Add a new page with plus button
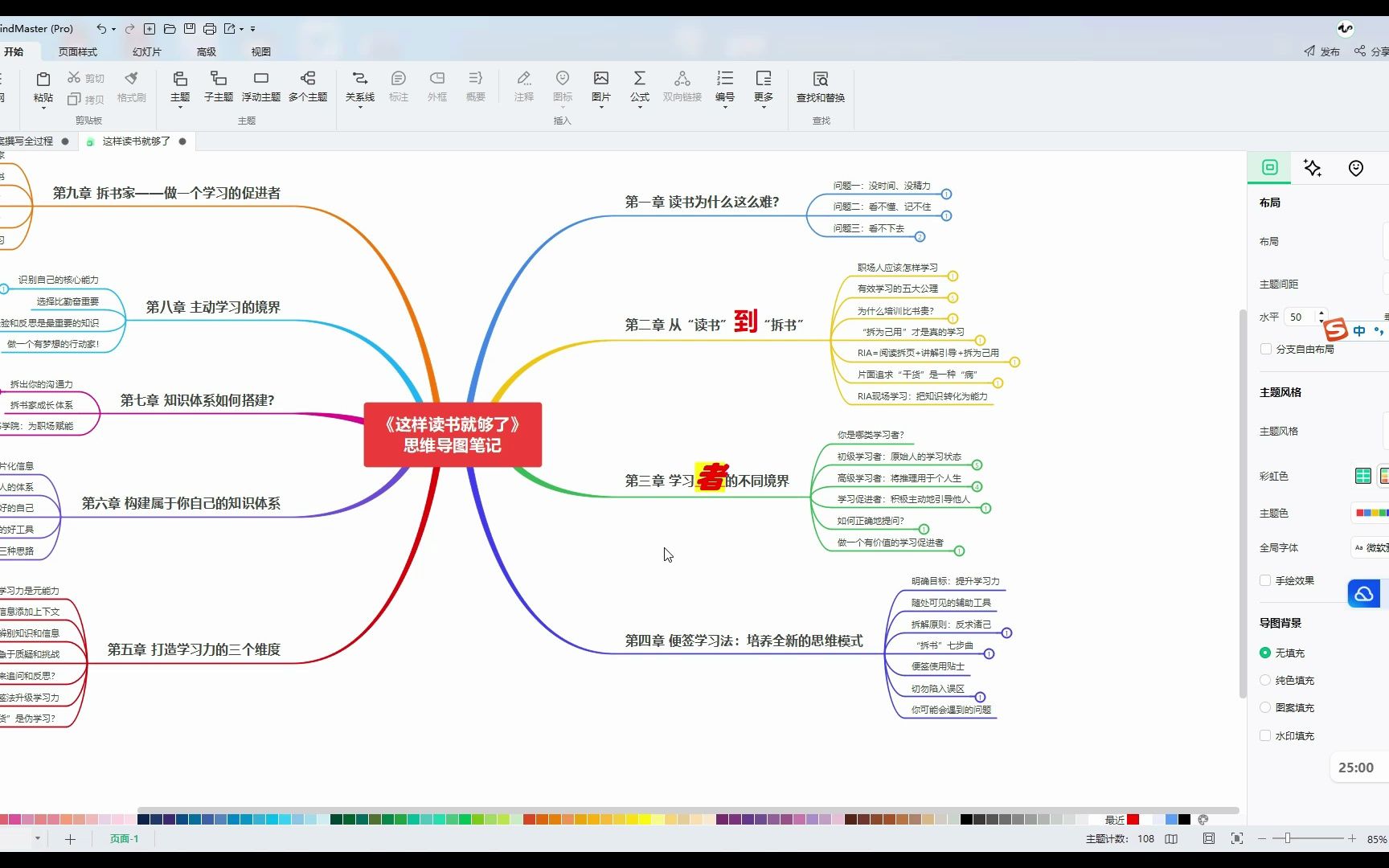 [70, 839]
